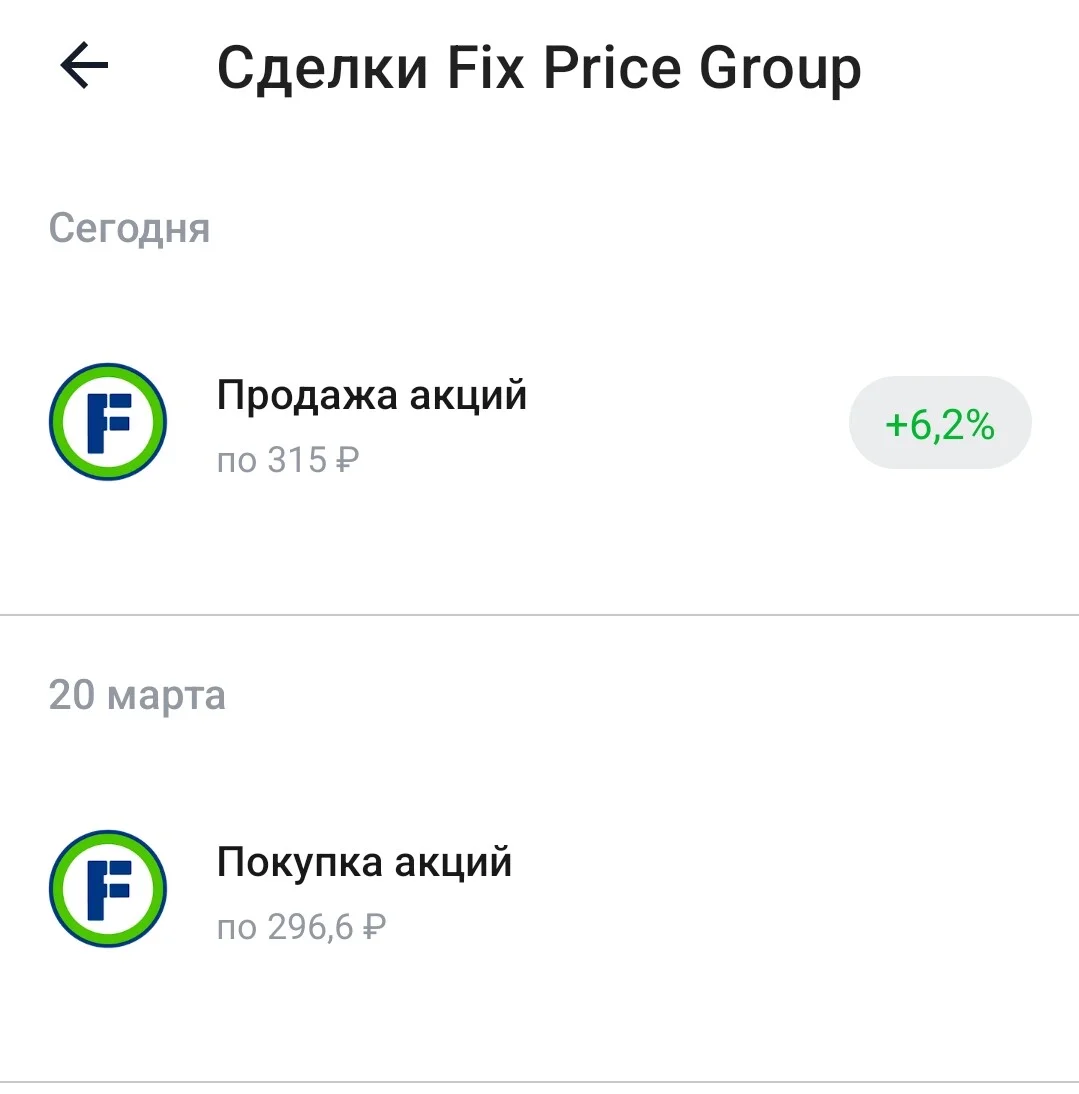Click the blue F inside the purchase logo
1079x1094 pixels.
coord(108,890)
